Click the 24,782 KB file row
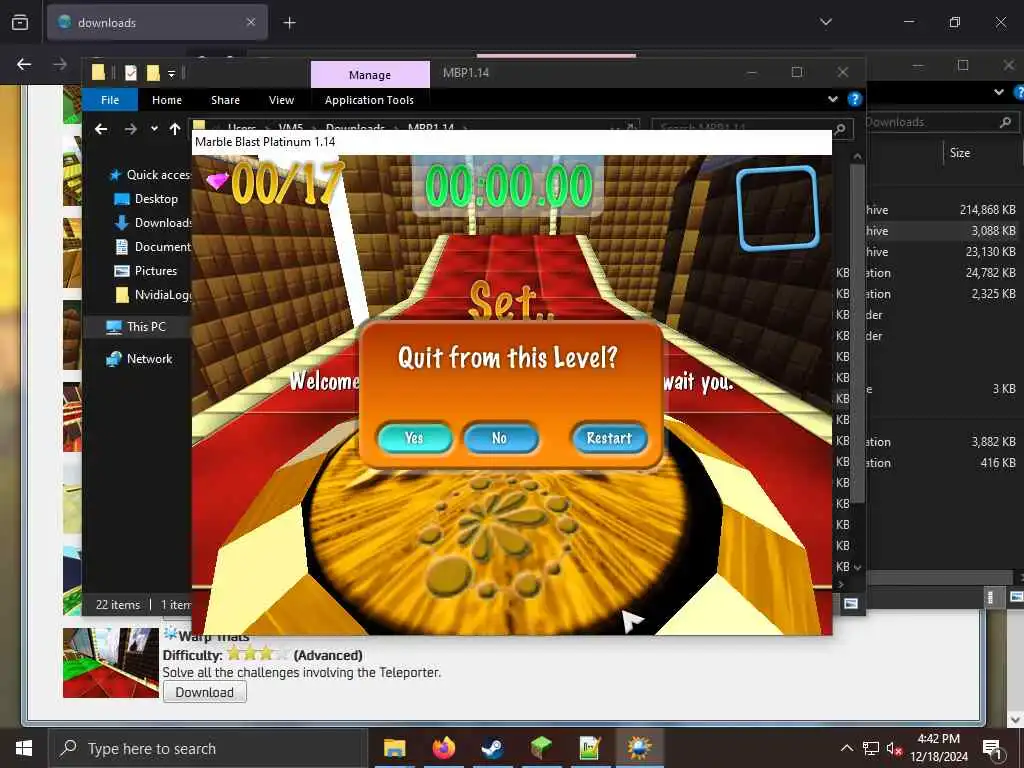 [940, 272]
